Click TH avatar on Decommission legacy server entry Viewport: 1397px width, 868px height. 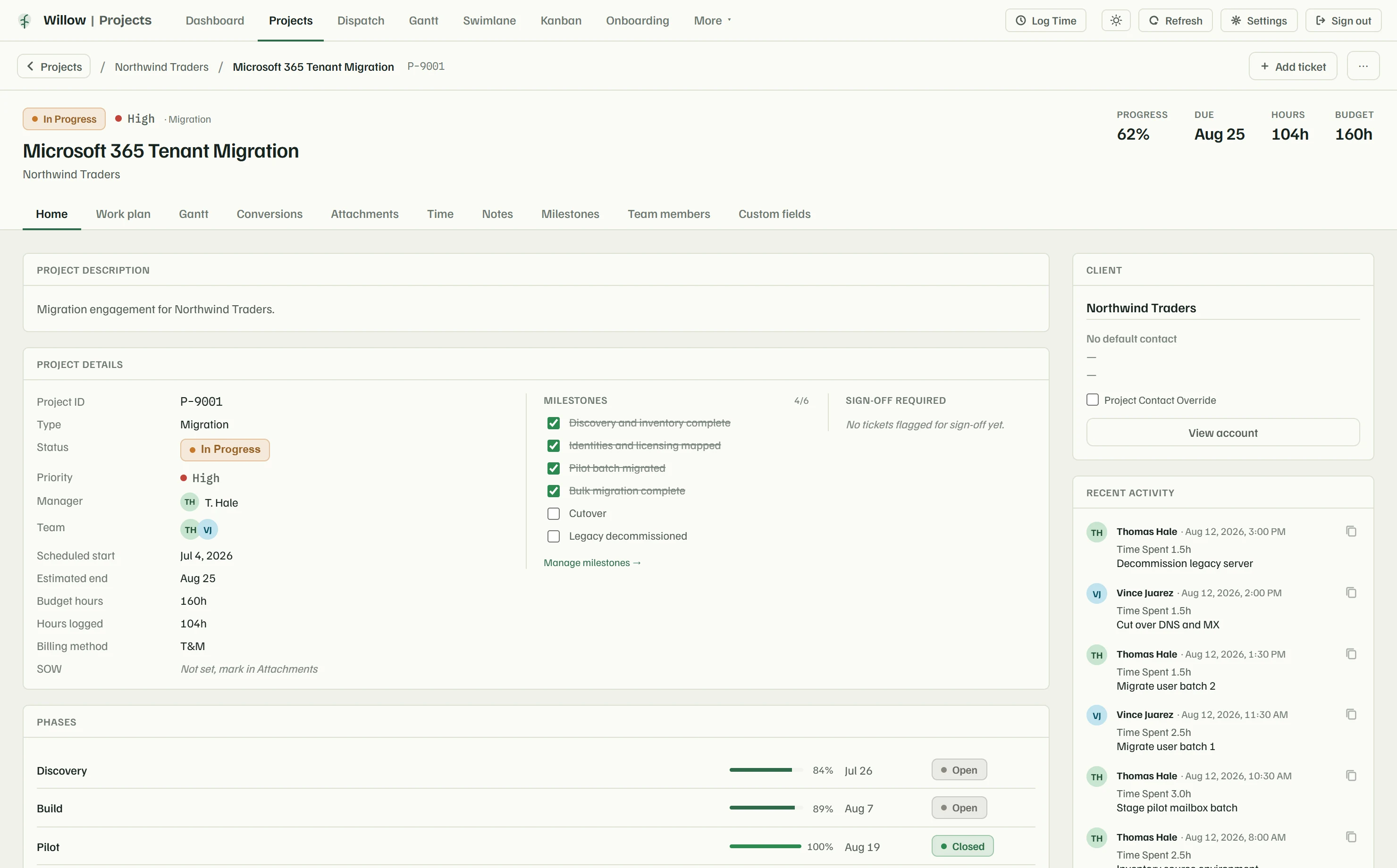point(1097,533)
